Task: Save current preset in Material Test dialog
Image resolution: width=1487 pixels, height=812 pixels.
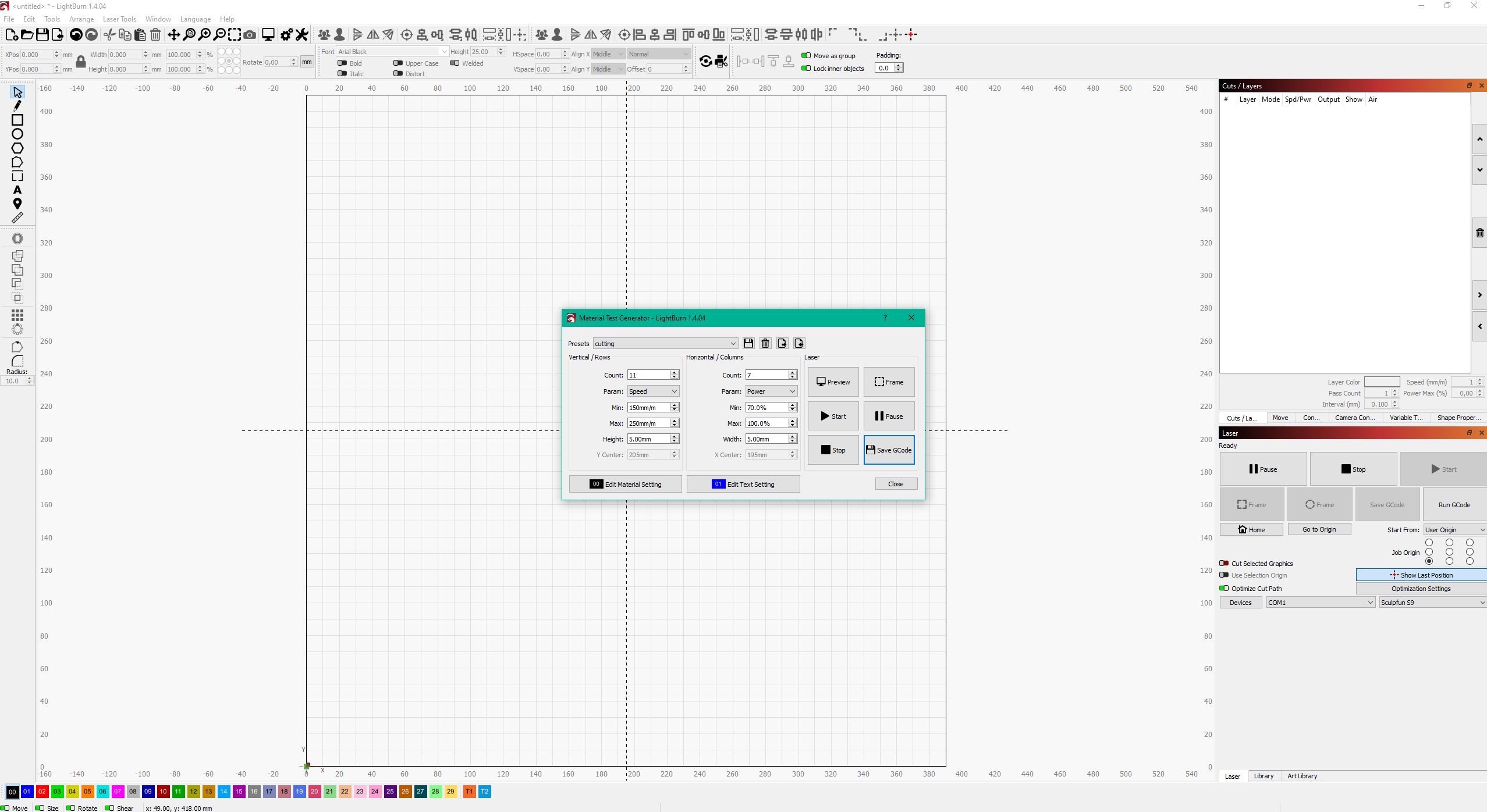Action: 748,343
